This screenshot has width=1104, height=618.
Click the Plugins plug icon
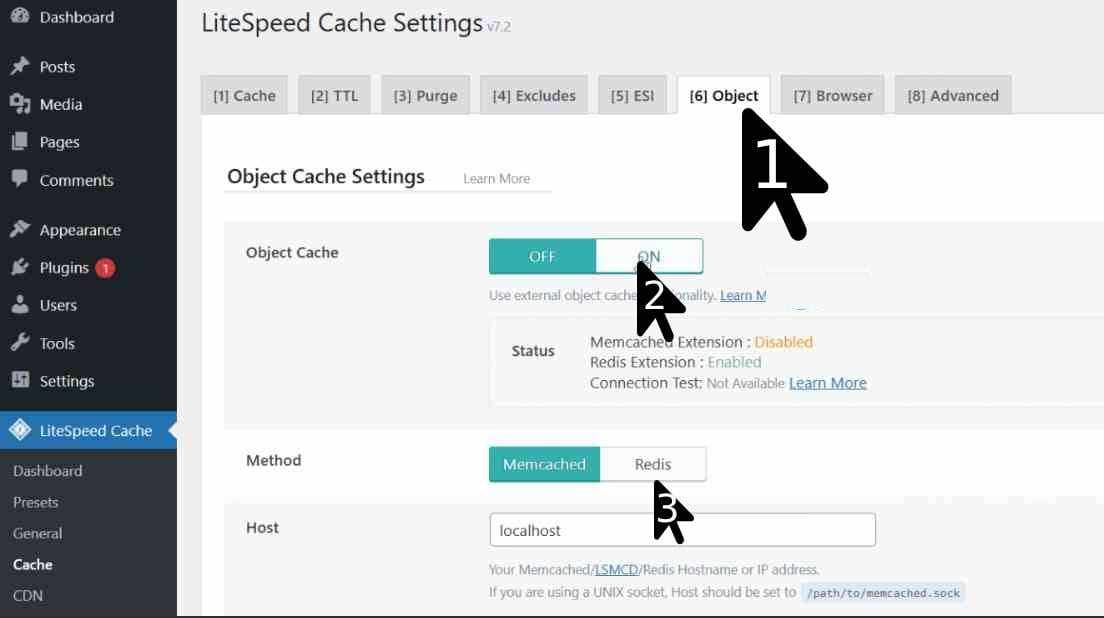click(19, 268)
